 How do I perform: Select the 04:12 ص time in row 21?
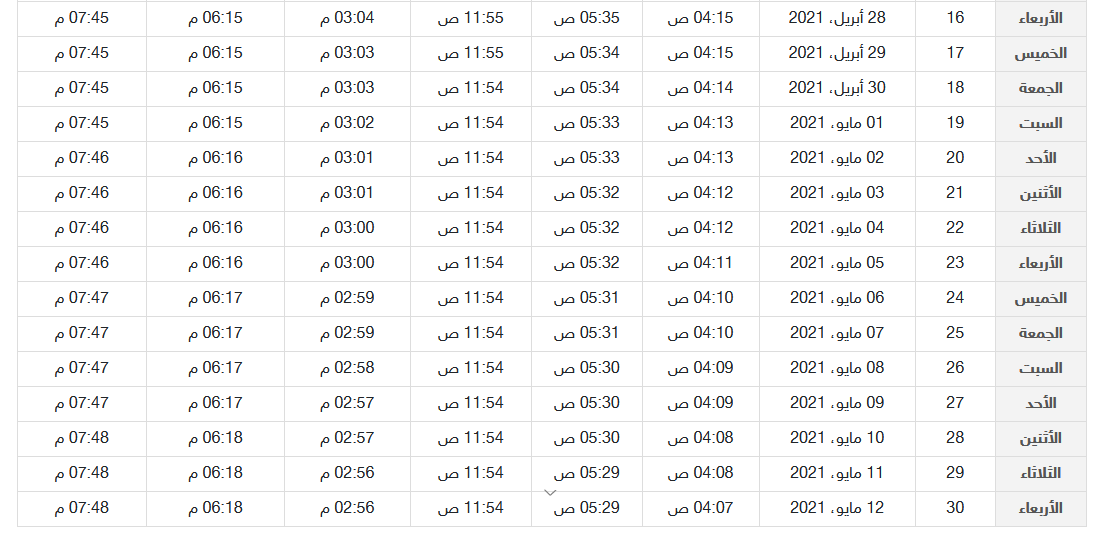pyautogui.click(x=700, y=193)
